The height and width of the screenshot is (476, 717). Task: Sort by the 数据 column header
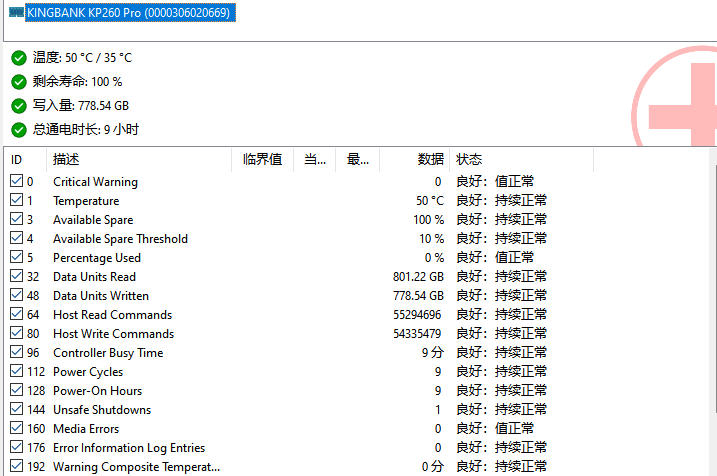pyautogui.click(x=415, y=160)
